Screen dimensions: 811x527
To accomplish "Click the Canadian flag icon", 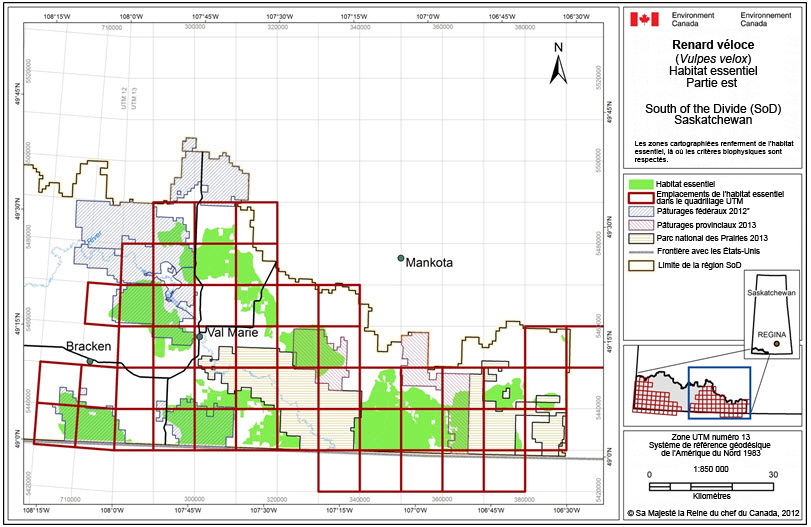I will 643,20.
